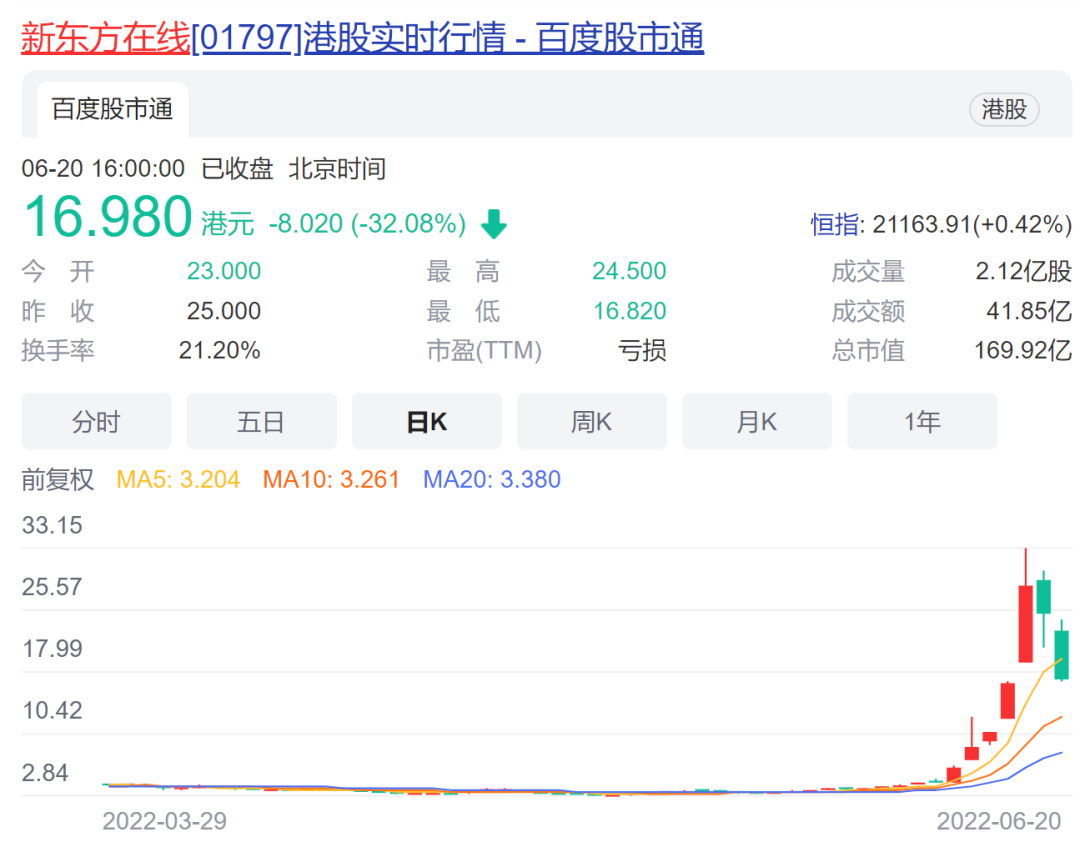
Task: Select the 日K chart tab
Action: [x=426, y=421]
